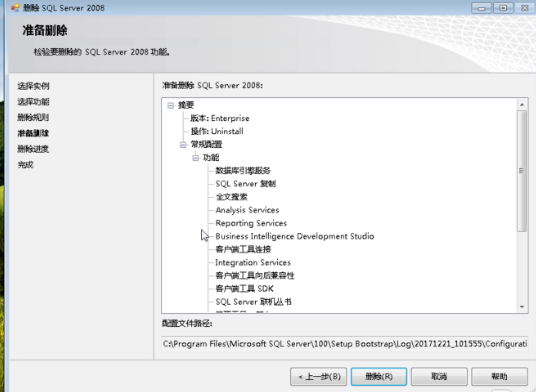Click the 删除(R) button
The image size is (536, 392).
pyautogui.click(x=379, y=377)
